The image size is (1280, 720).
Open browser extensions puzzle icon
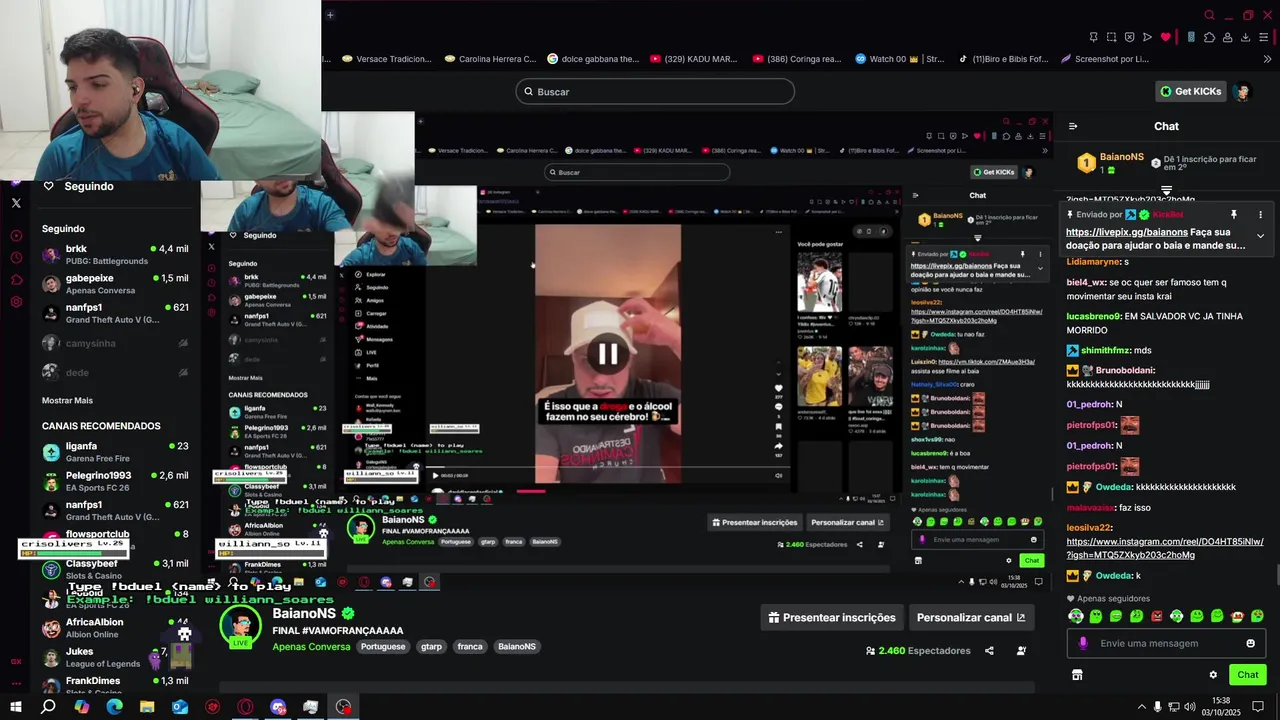[1209, 37]
